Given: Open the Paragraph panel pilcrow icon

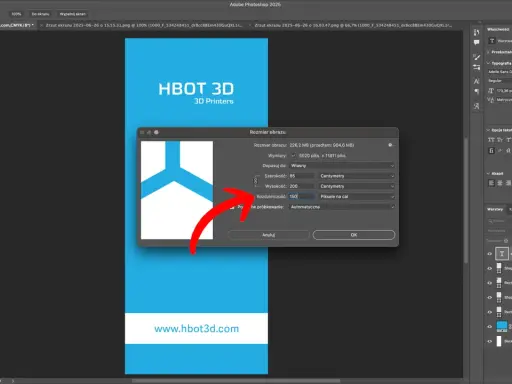Looking at the screenshot, I should [x=476, y=92].
